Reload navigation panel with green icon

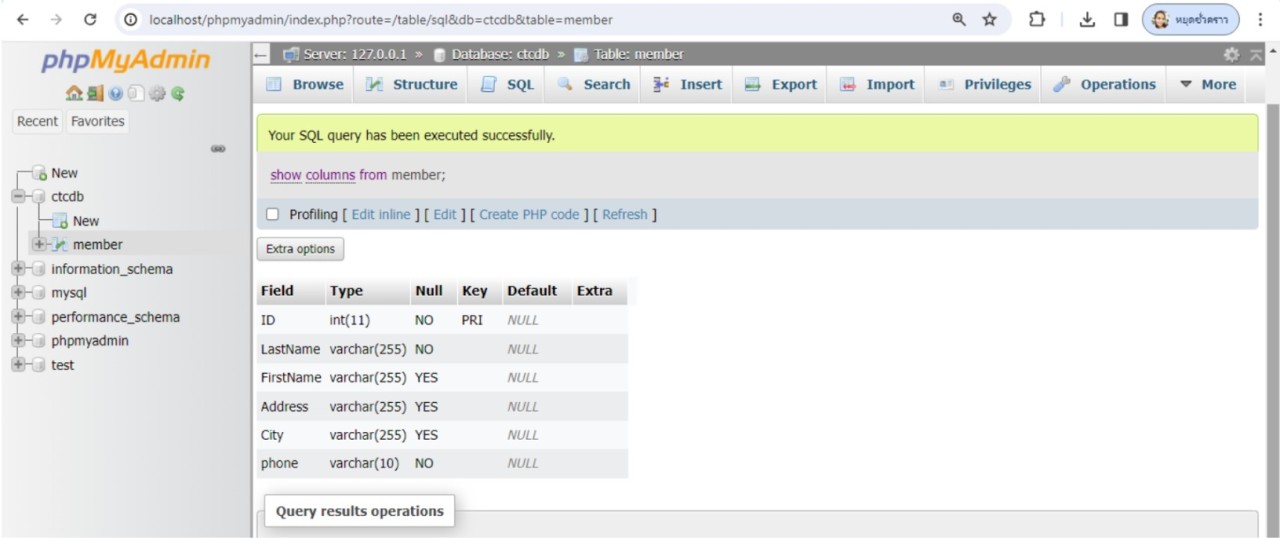click(178, 94)
